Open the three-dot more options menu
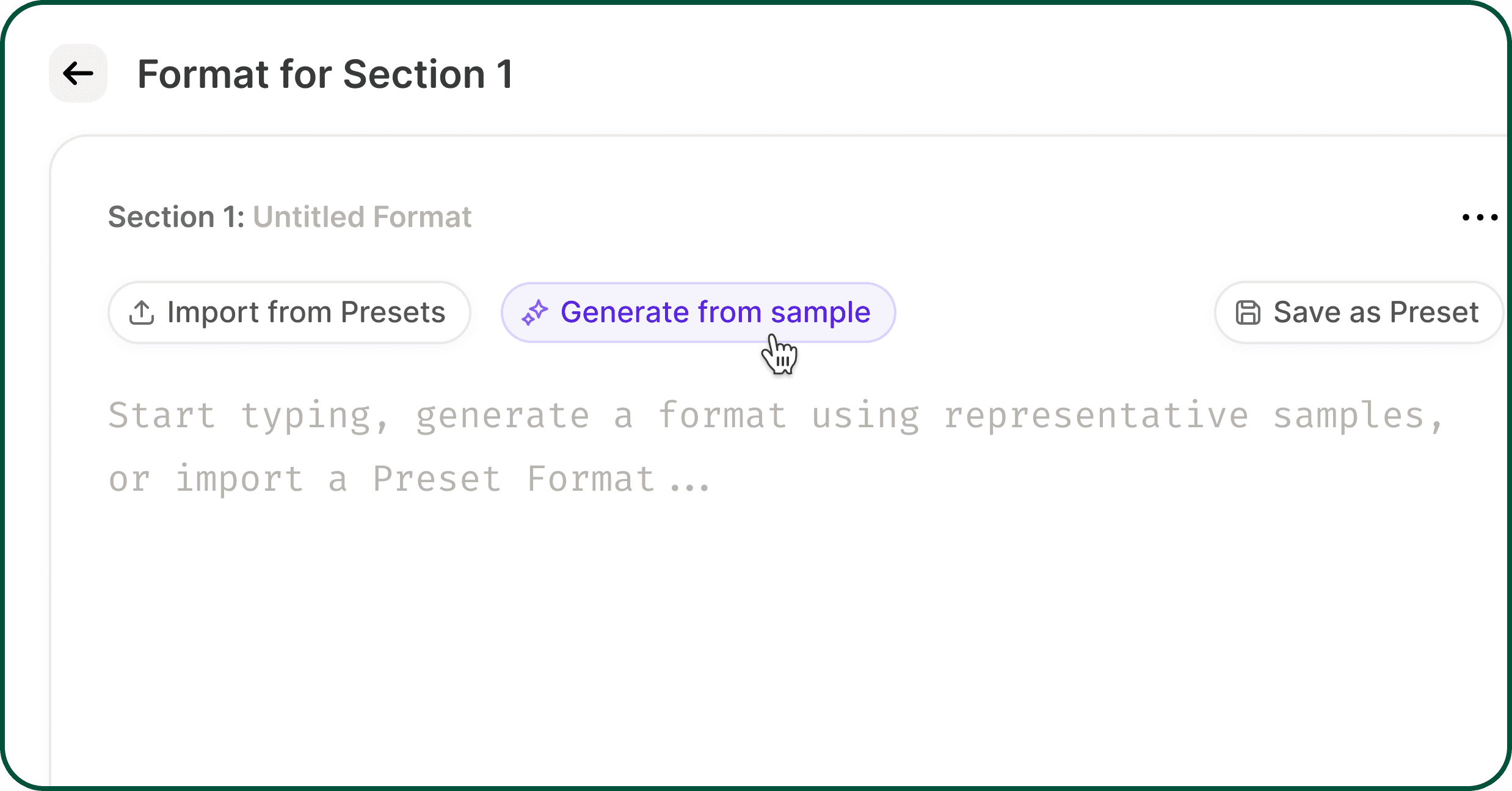This screenshot has width=1512, height=791. [x=1479, y=217]
